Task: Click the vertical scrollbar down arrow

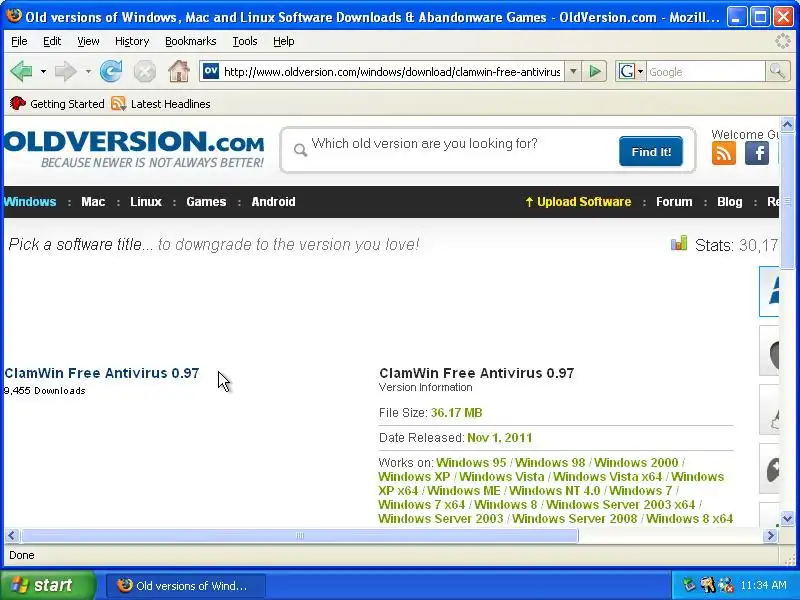Action: pos(787,518)
